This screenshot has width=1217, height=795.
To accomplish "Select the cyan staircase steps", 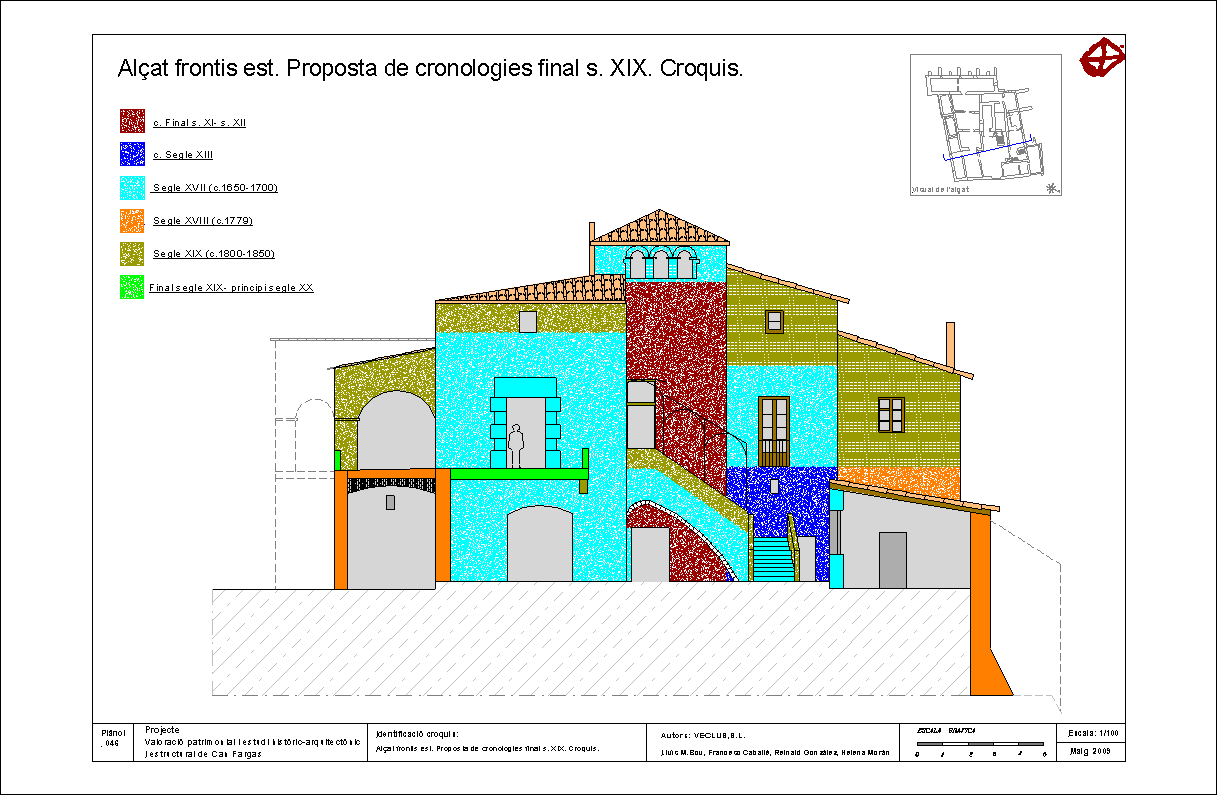I will 772,559.
